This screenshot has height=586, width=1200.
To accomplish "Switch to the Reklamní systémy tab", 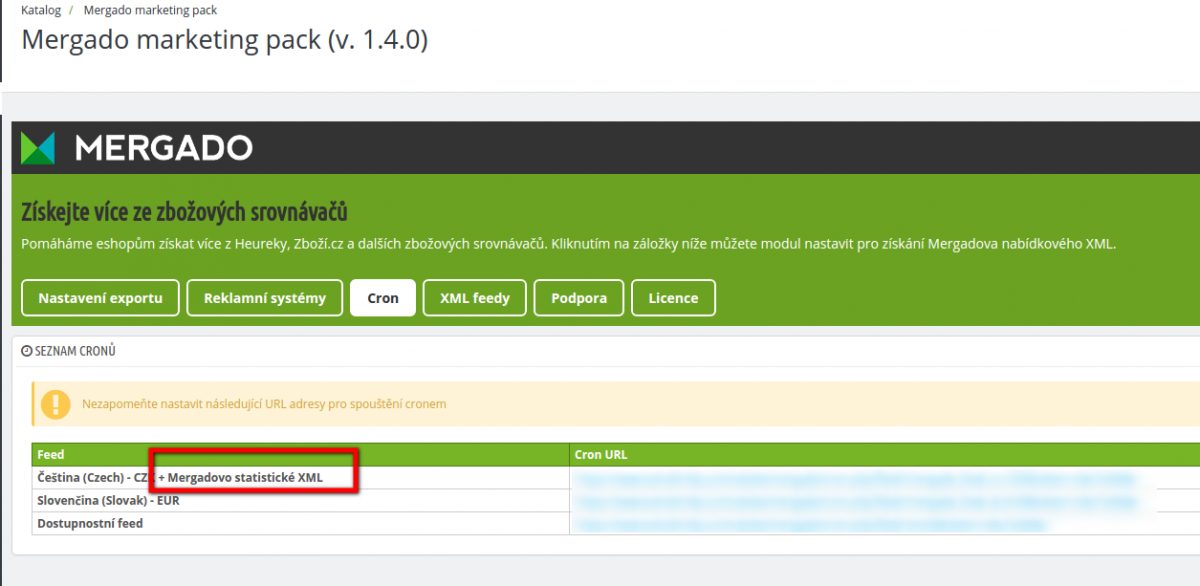I will point(265,298).
